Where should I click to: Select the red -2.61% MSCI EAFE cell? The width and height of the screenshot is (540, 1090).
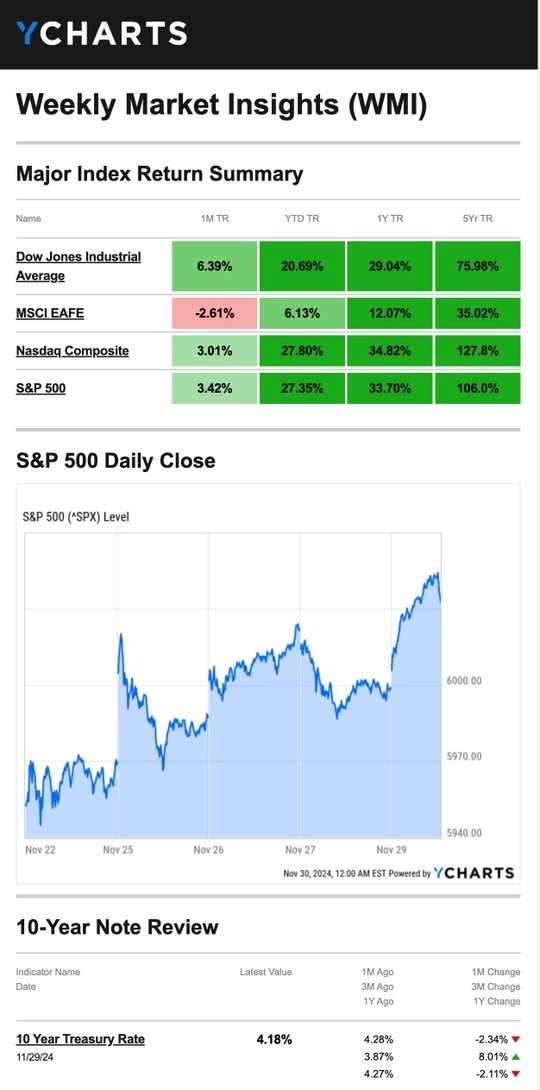click(x=214, y=314)
